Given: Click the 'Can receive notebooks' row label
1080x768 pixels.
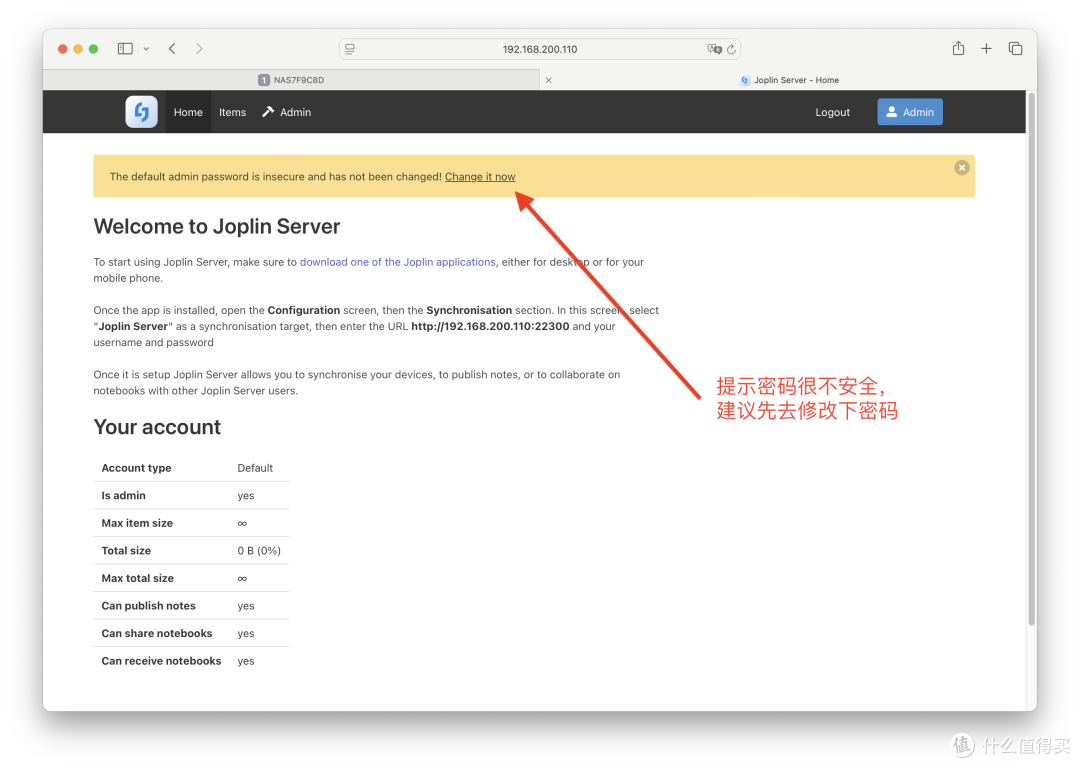Looking at the screenshot, I should coord(161,661).
